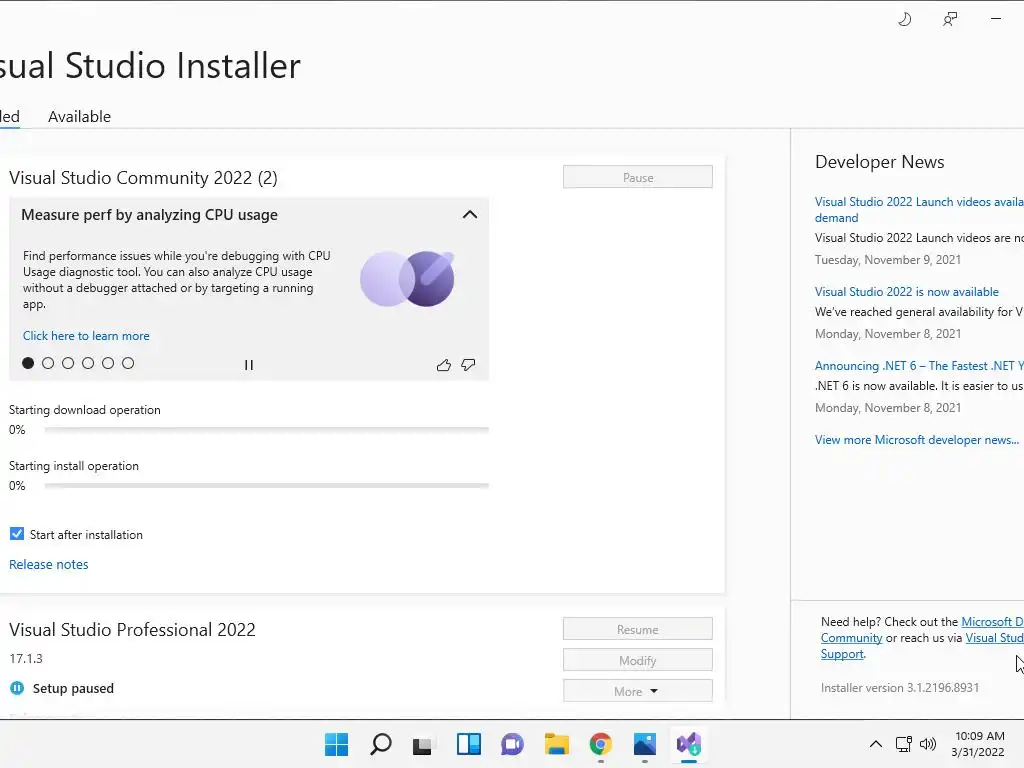Open Windows taskbar search
The height and width of the screenshot is (768, 1024).
coord(381,744)
